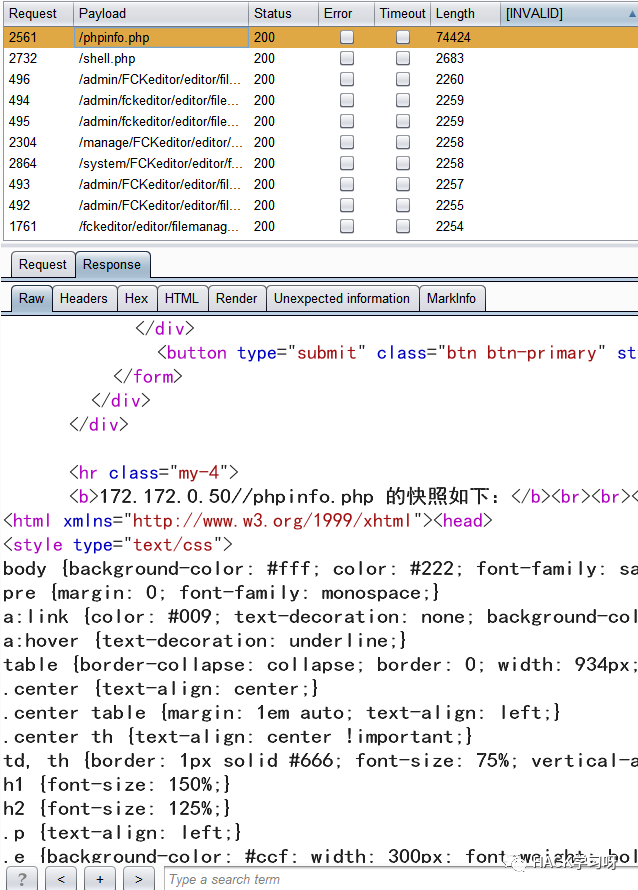Click the length value 74424
The height and width of the screenshot is (890, 638).
pos(453,37)
